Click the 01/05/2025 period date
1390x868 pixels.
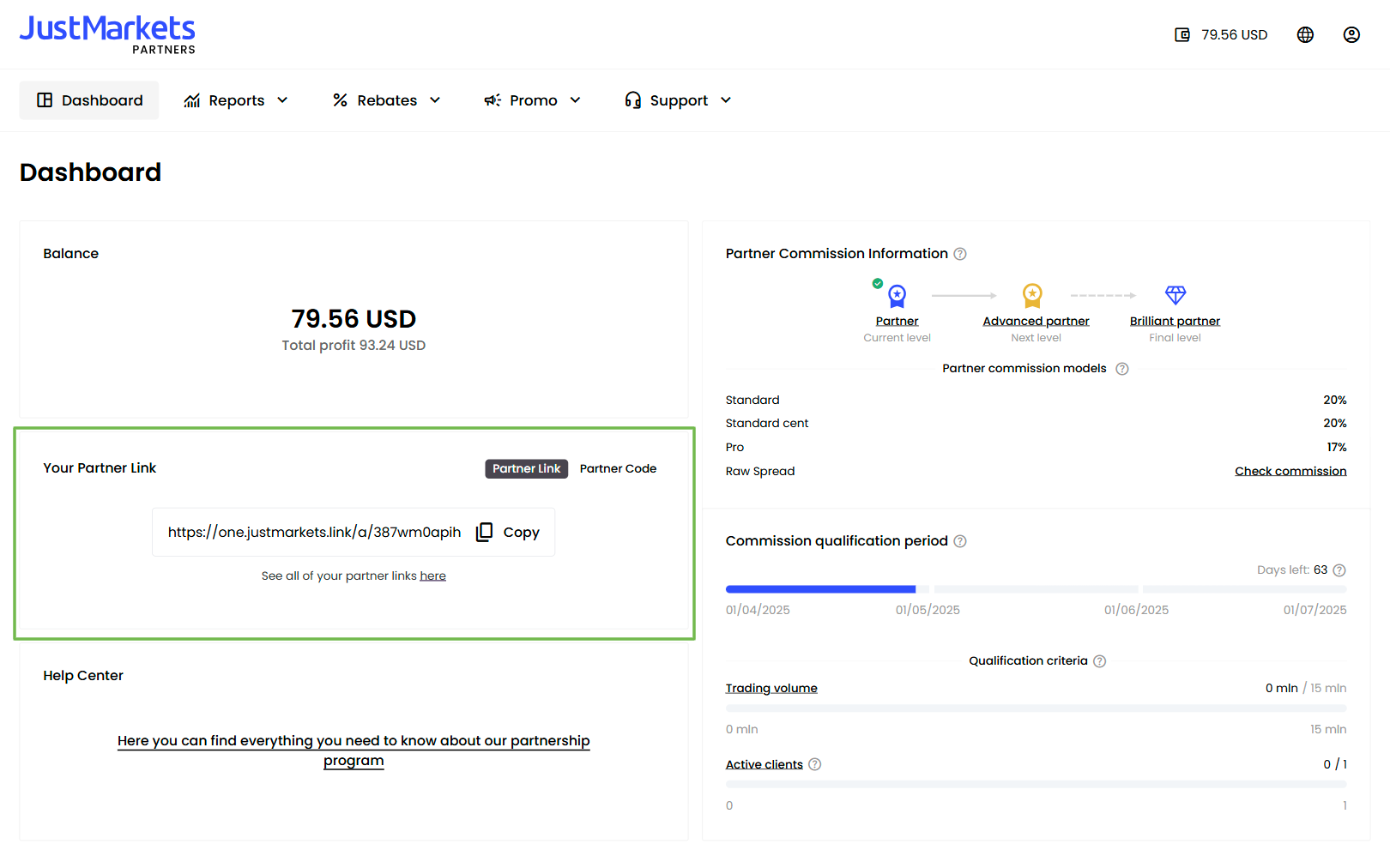coord(928,610)
